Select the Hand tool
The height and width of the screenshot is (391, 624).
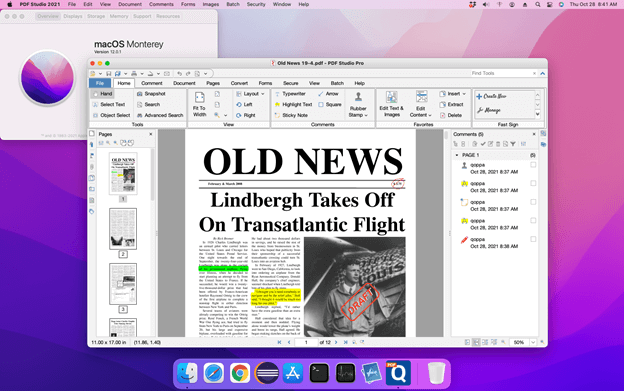102,94
